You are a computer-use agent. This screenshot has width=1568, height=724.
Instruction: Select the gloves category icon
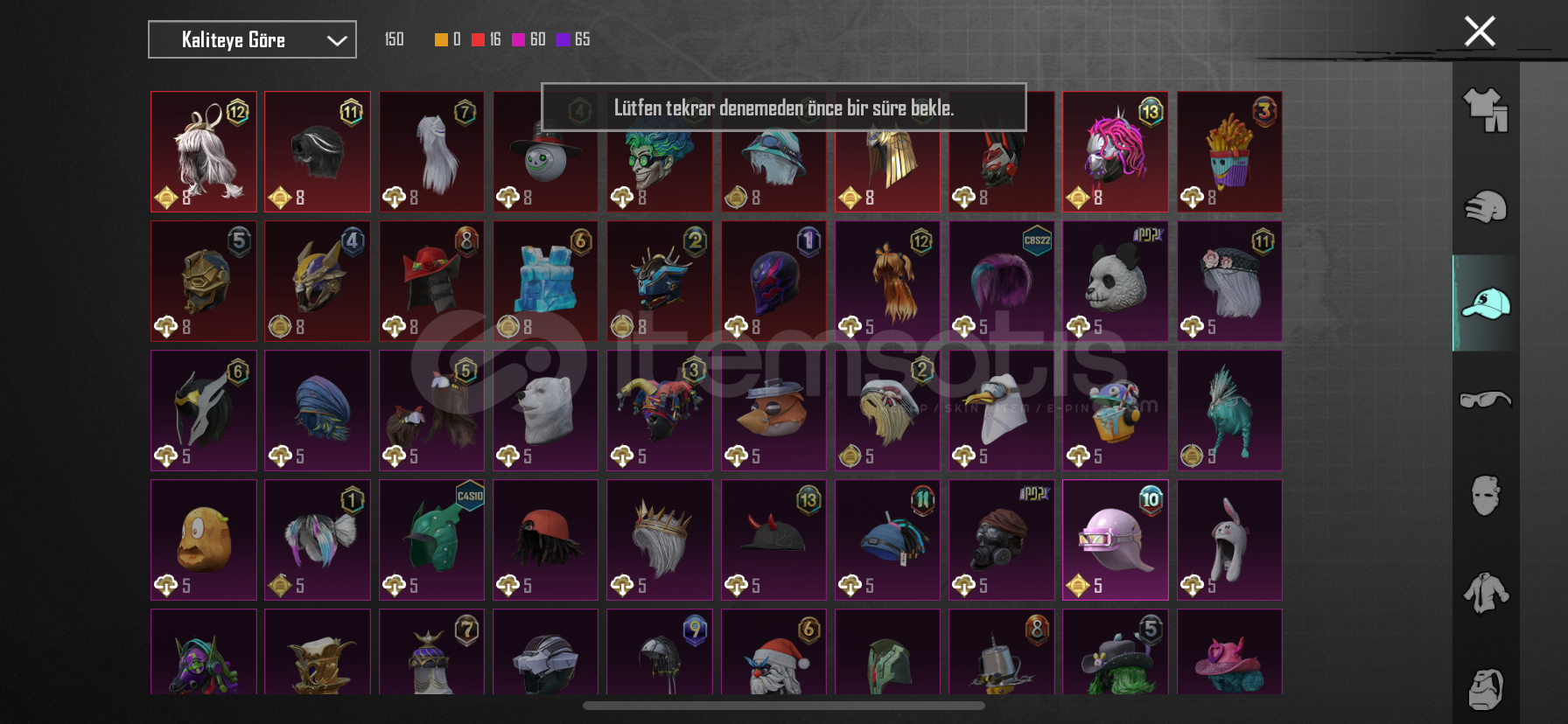click(1486, 207)
